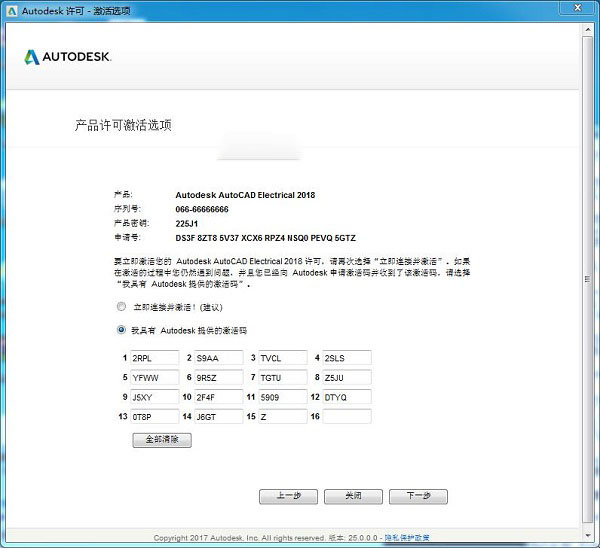The image size is (600, 548).
Task: Select the 立即连接并激活 radio option
Action: pyautogui.click(x=121, y=307)
